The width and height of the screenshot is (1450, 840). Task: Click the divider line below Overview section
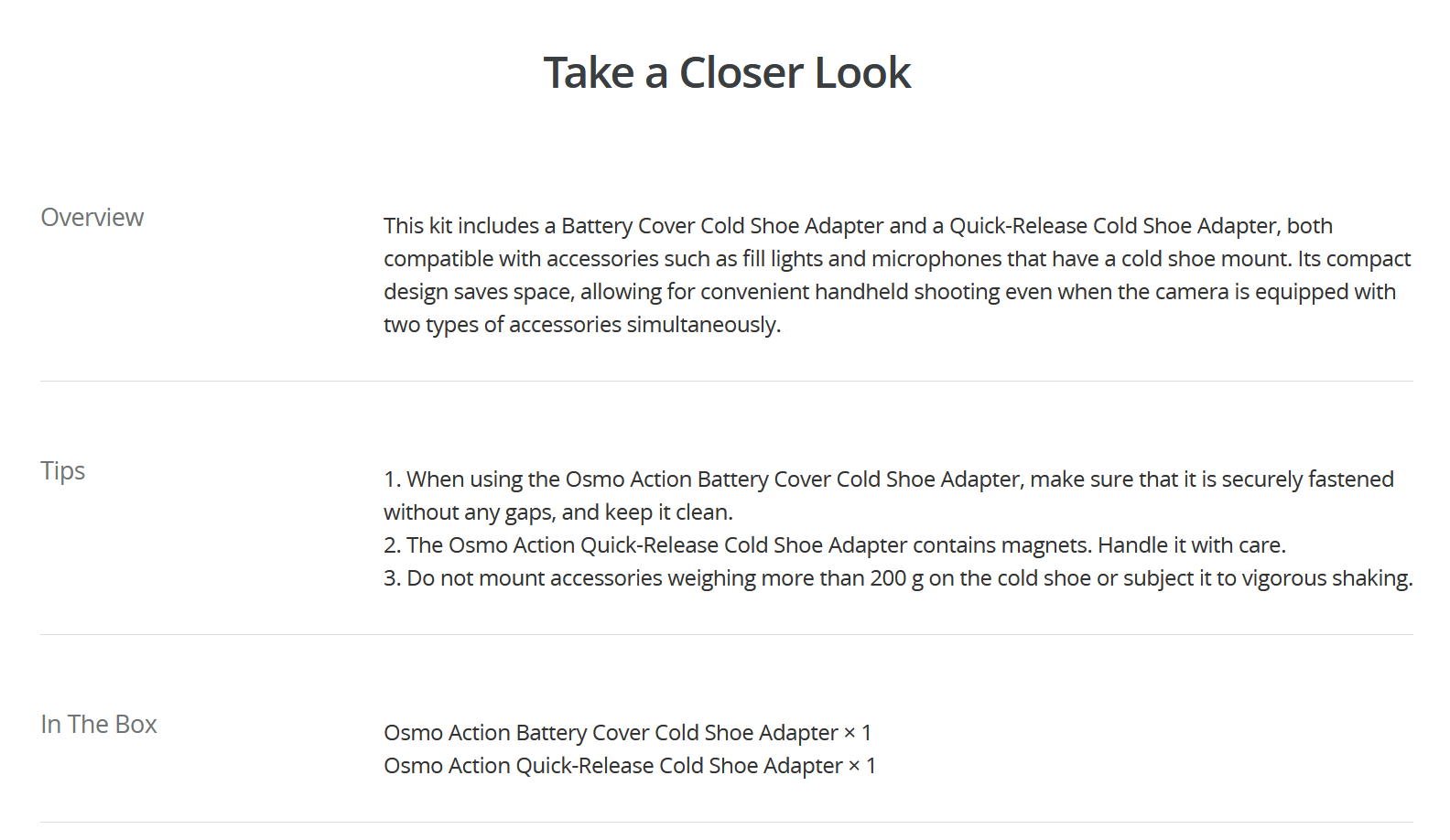[727, 381]
